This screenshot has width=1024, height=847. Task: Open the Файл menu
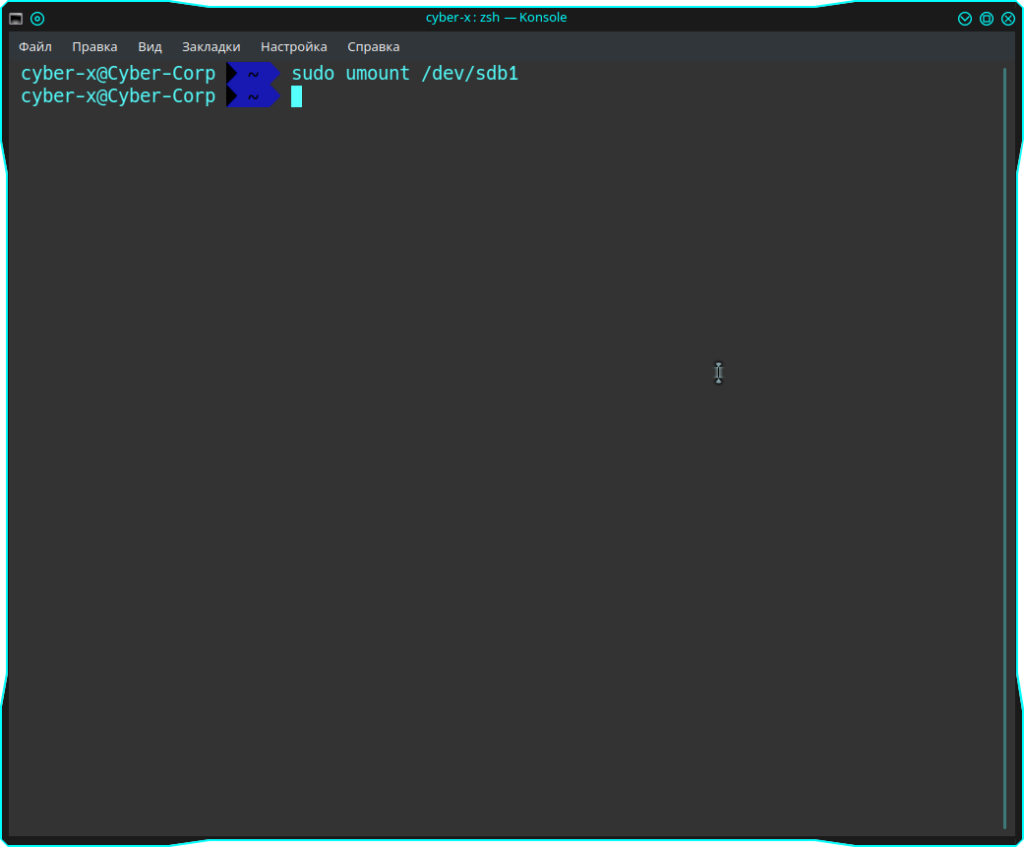tap(35, 47)
